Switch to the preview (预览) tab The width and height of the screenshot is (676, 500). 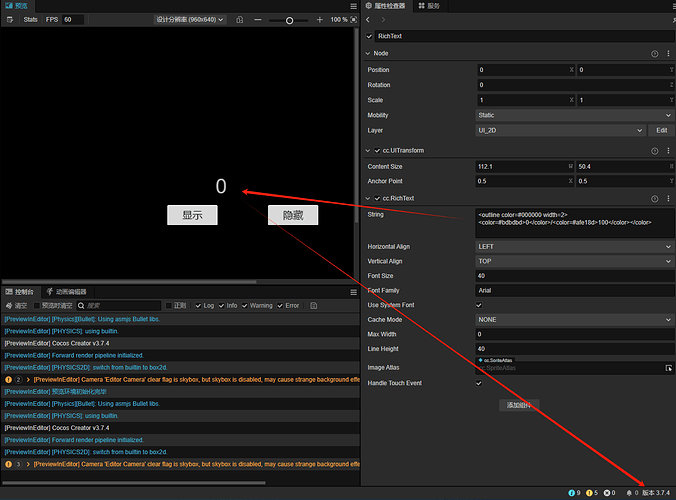(x=17, y=6)
